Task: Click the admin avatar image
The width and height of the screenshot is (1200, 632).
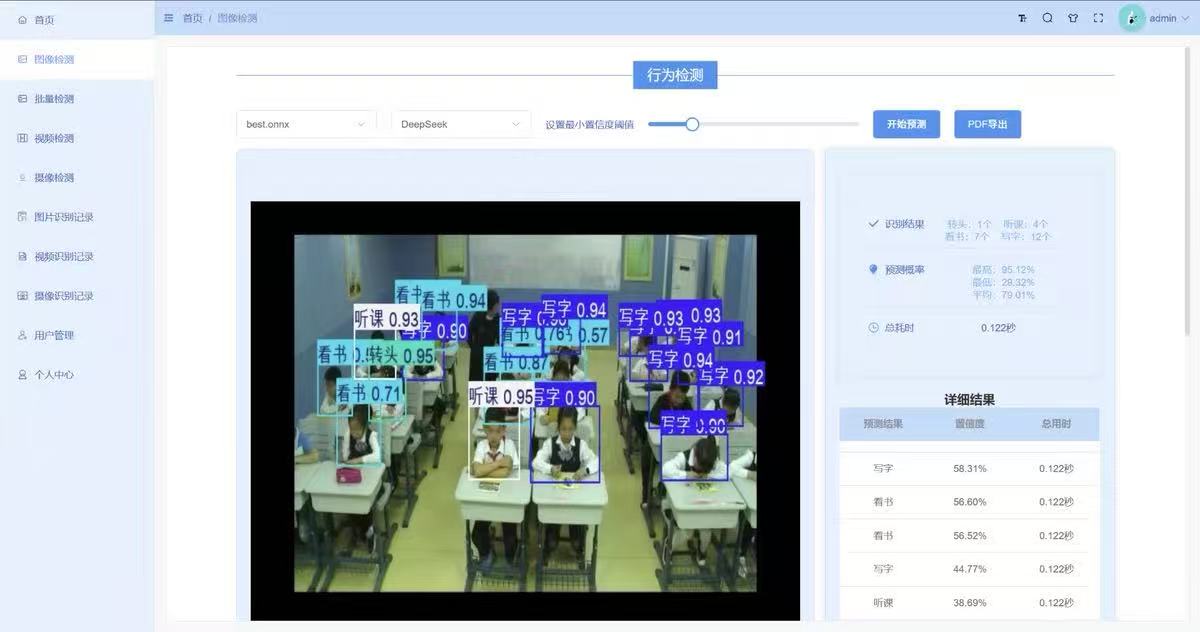Action: click(1132, 18)
